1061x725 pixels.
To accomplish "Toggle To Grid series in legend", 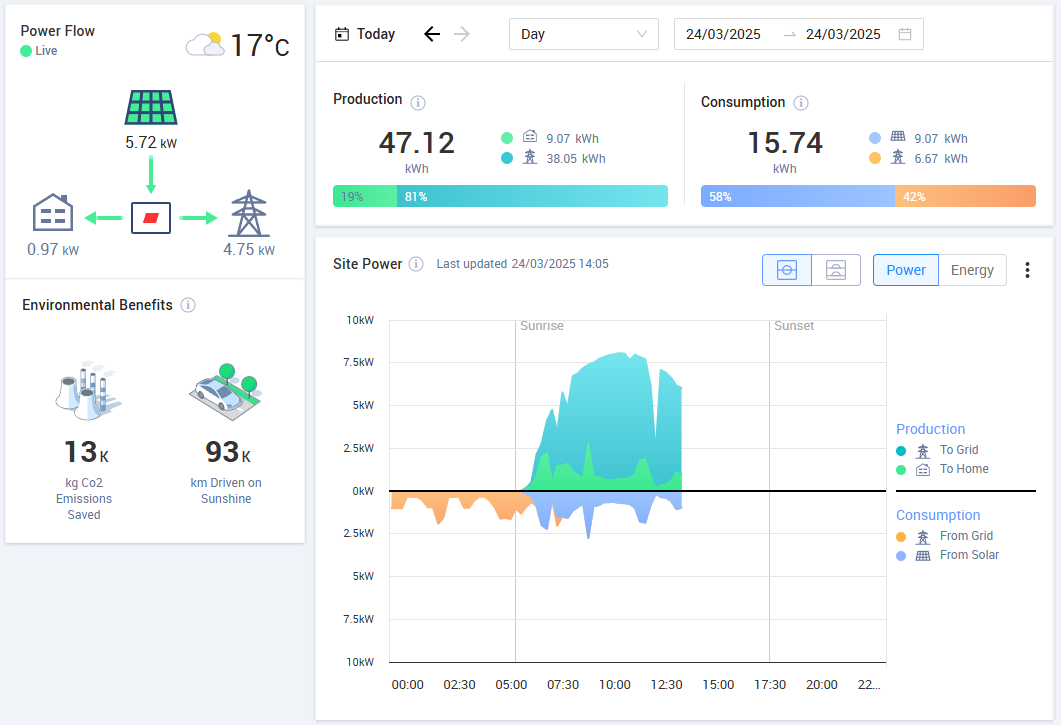I will (x=937, y=450).
